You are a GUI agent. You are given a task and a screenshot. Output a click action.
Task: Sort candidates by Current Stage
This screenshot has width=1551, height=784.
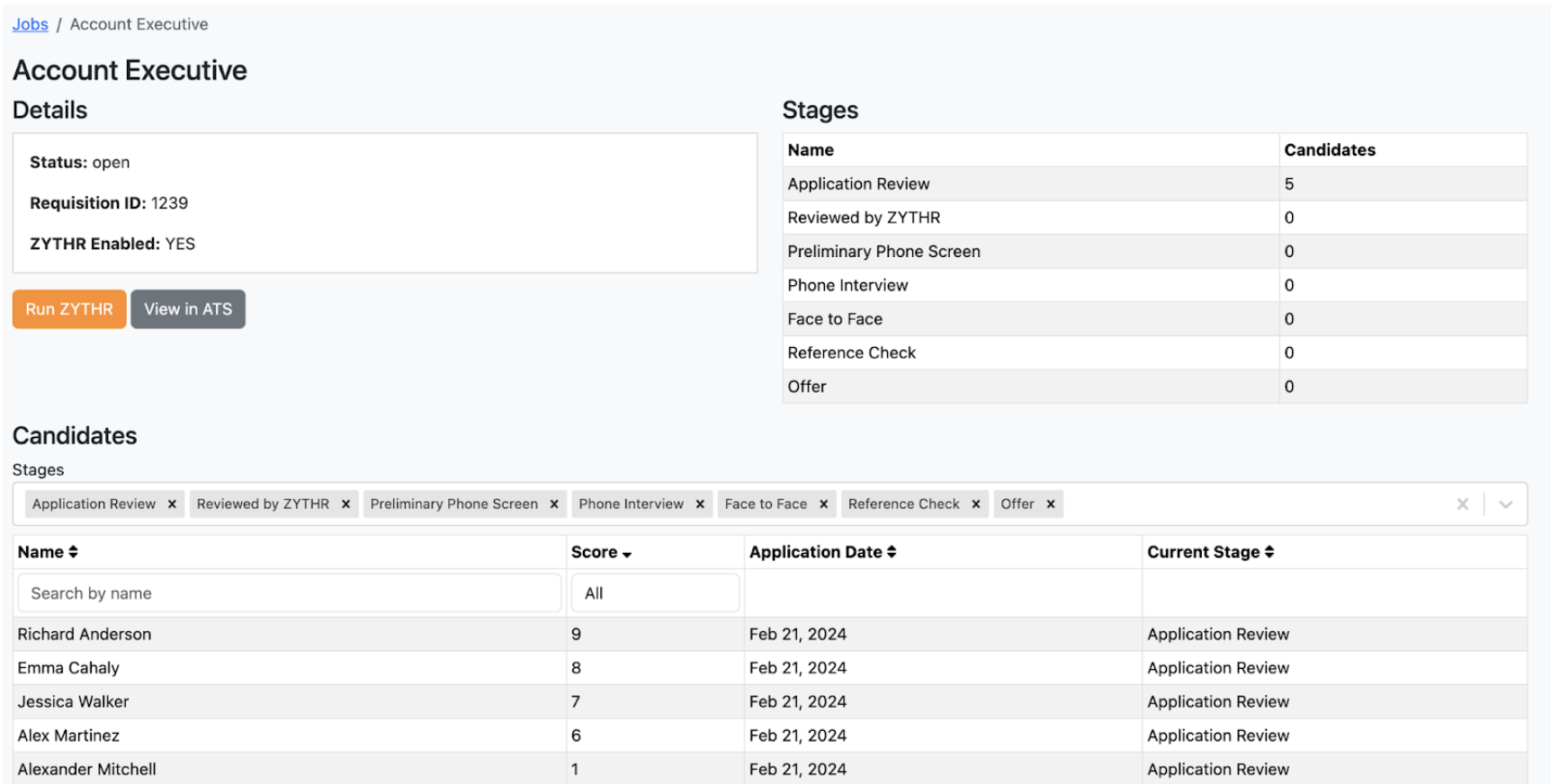(x=1211, y=552)
